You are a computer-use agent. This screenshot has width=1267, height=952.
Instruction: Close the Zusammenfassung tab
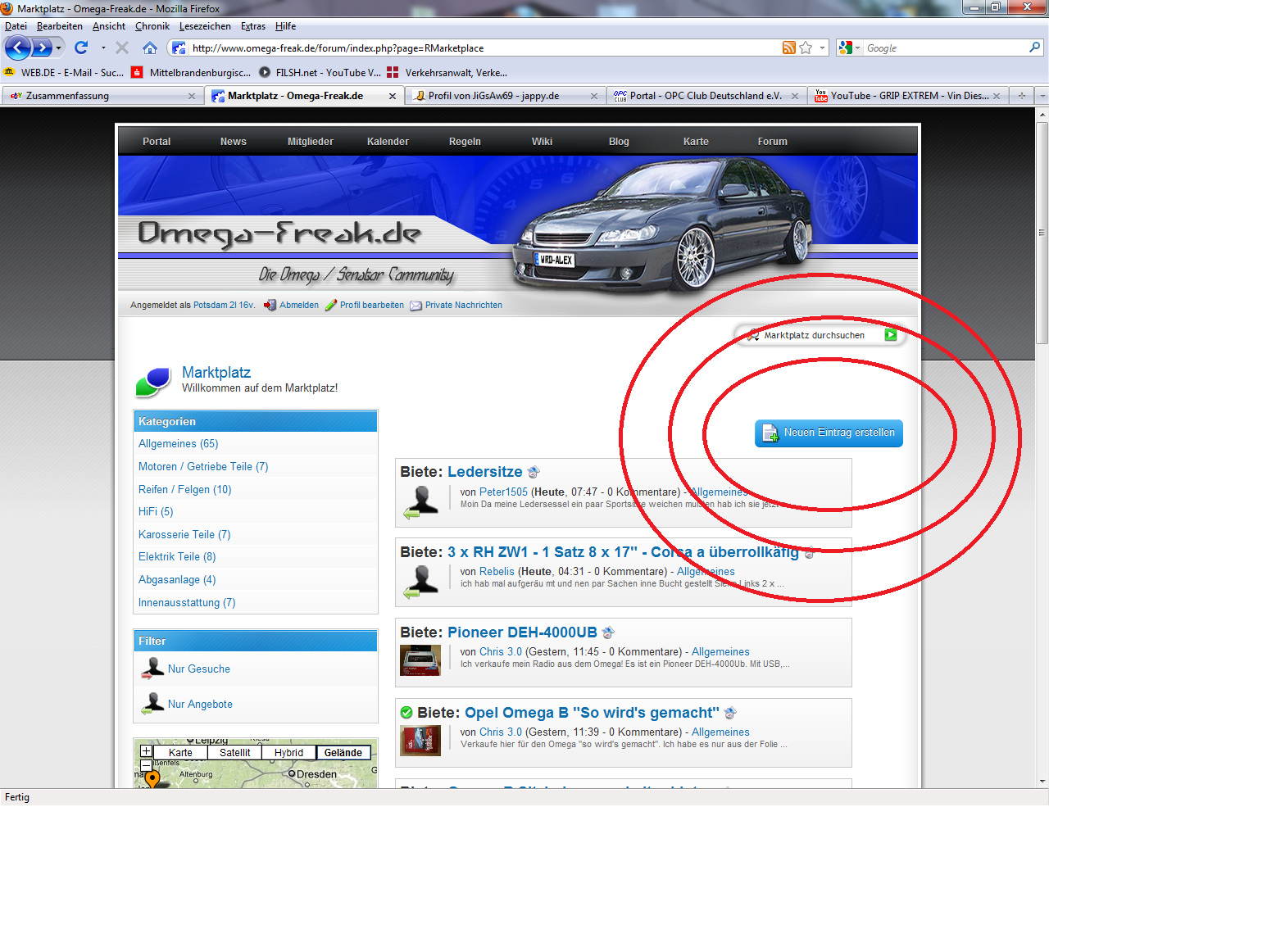192,96
